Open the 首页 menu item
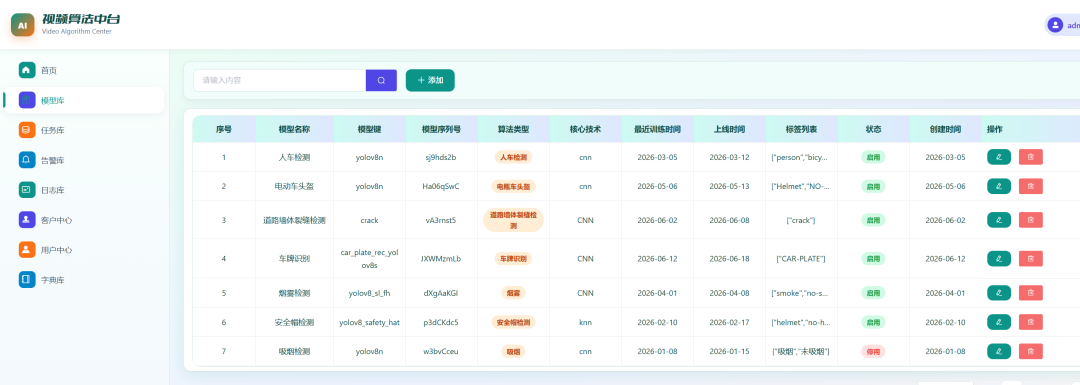1080x385 pixels. pos(84,70)
